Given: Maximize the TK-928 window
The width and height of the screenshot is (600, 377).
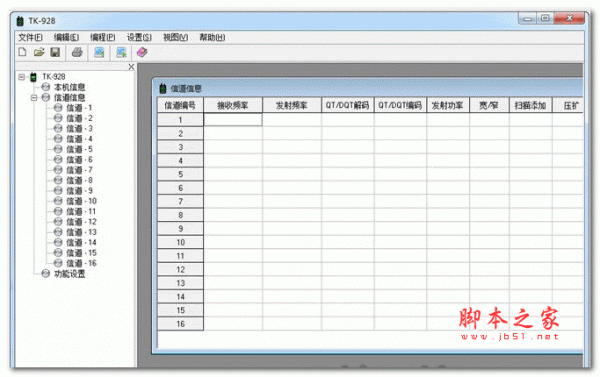Looking at the screenshot, I should point(545,18).
